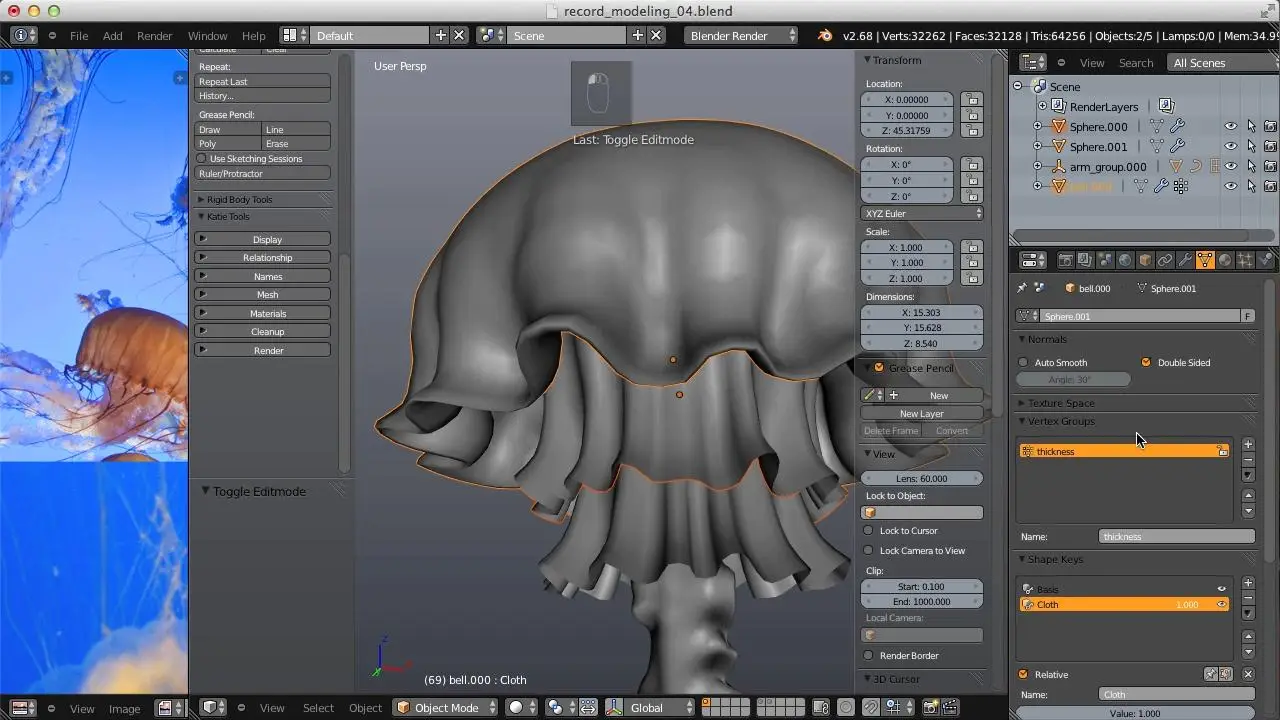Click the vertex group Name field 'thickness'

pos(1177,537)
